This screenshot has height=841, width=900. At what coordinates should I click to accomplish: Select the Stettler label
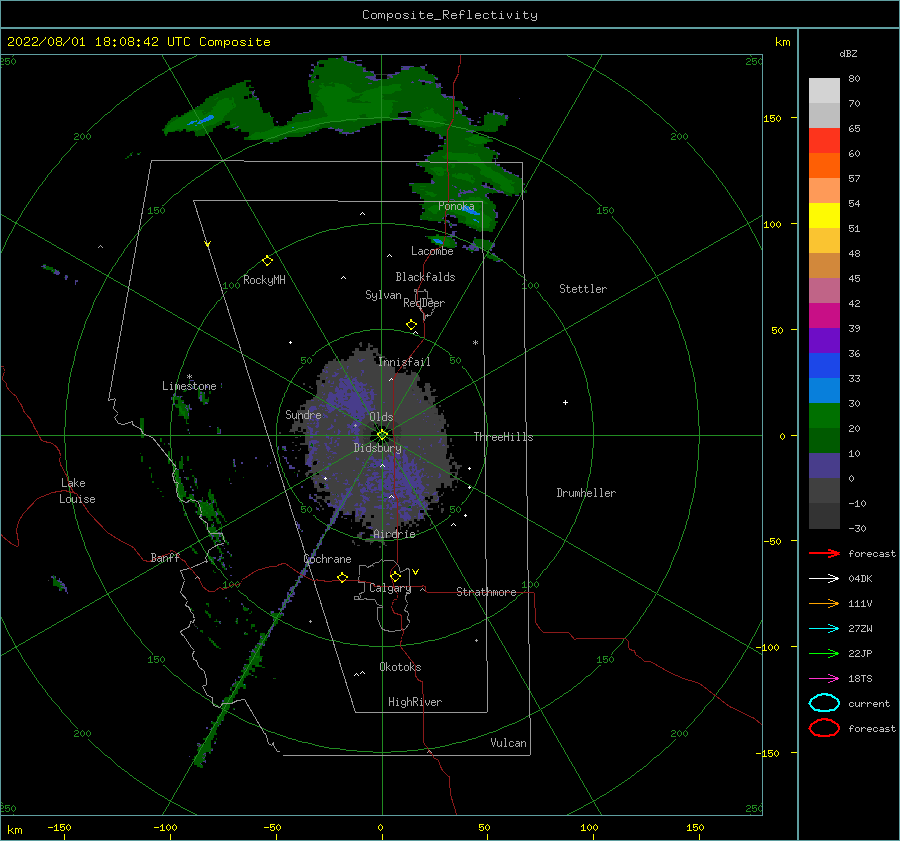coord(583,289)
